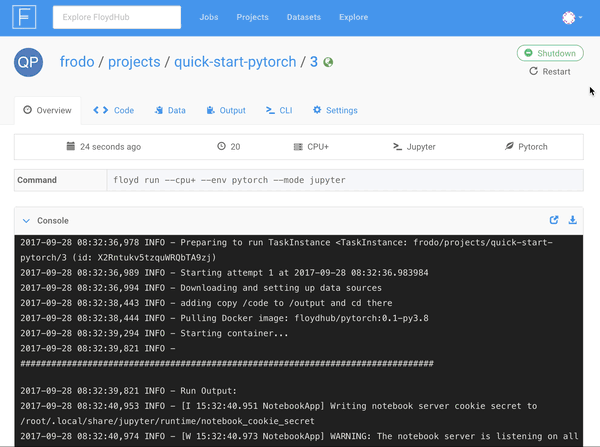Open the Output tab
This screenshot has height=447, width=600.
(x=225, y=111)
